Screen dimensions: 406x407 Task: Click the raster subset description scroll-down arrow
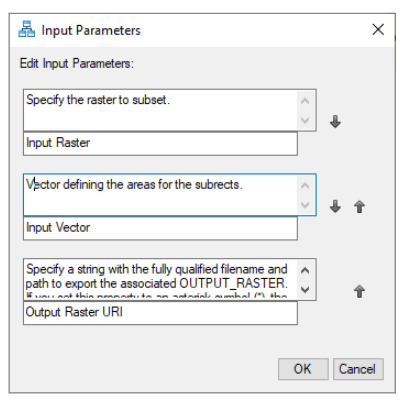tap(305, 120)
